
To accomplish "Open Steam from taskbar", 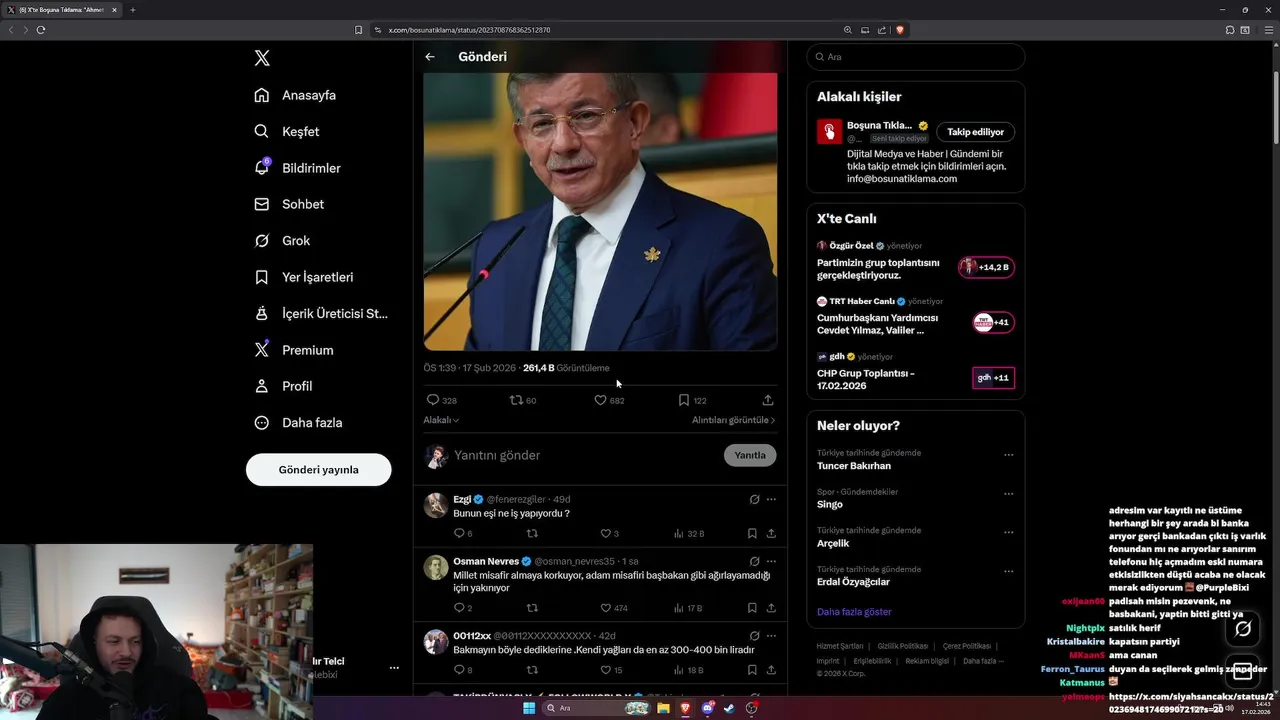I will coord(729,708).
